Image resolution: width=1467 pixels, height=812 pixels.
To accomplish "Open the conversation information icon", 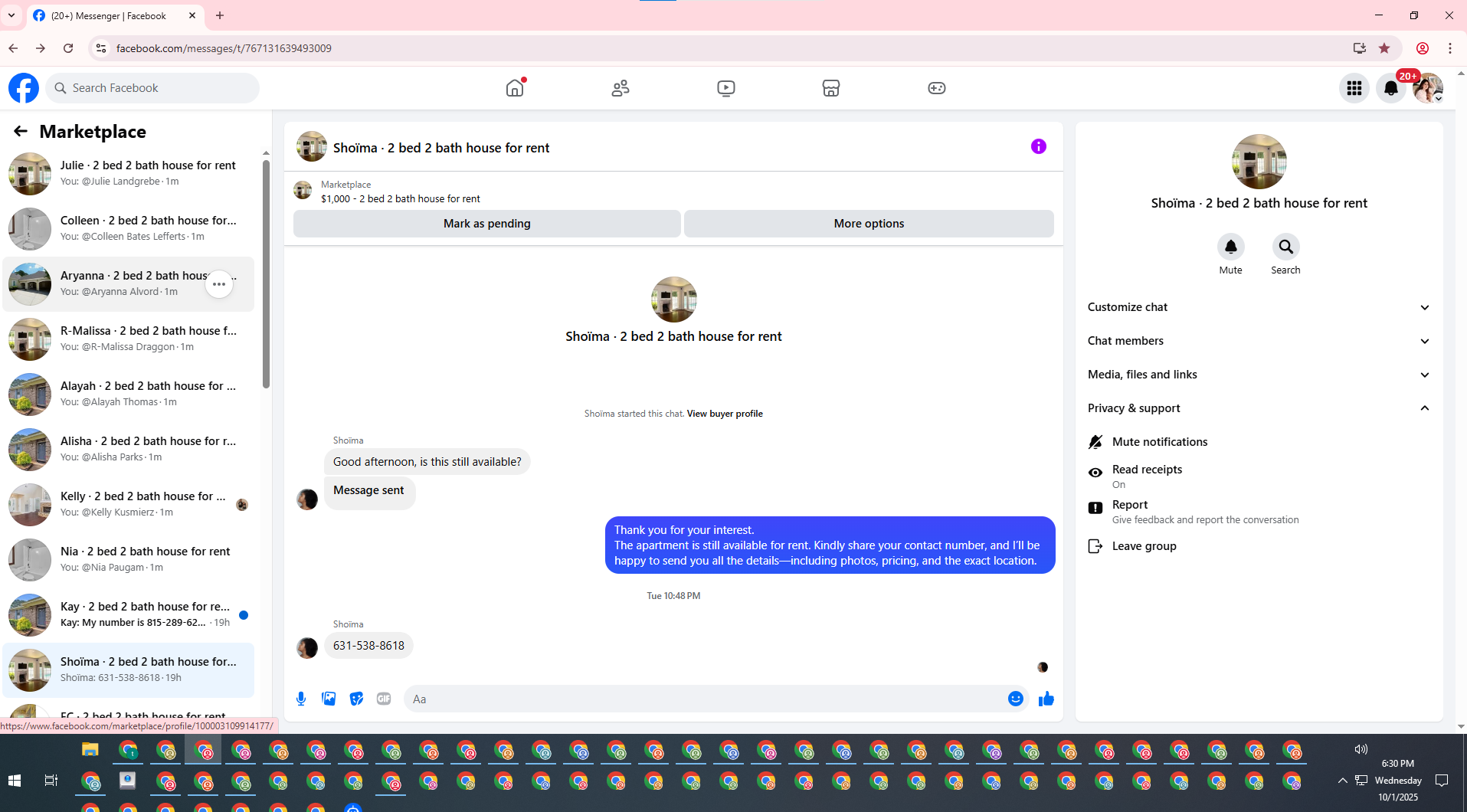I will (x=1039, y=146).
